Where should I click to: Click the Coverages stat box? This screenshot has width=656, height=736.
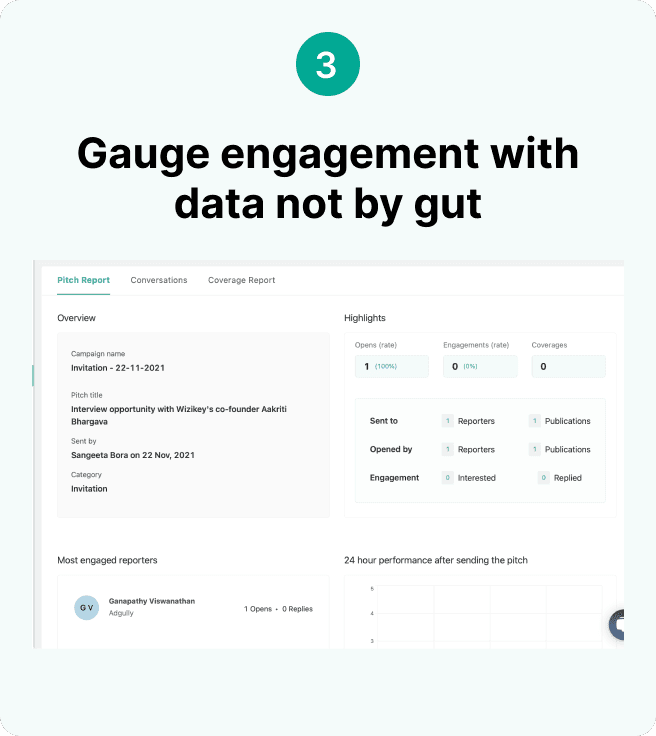click(x=568, y=366)
